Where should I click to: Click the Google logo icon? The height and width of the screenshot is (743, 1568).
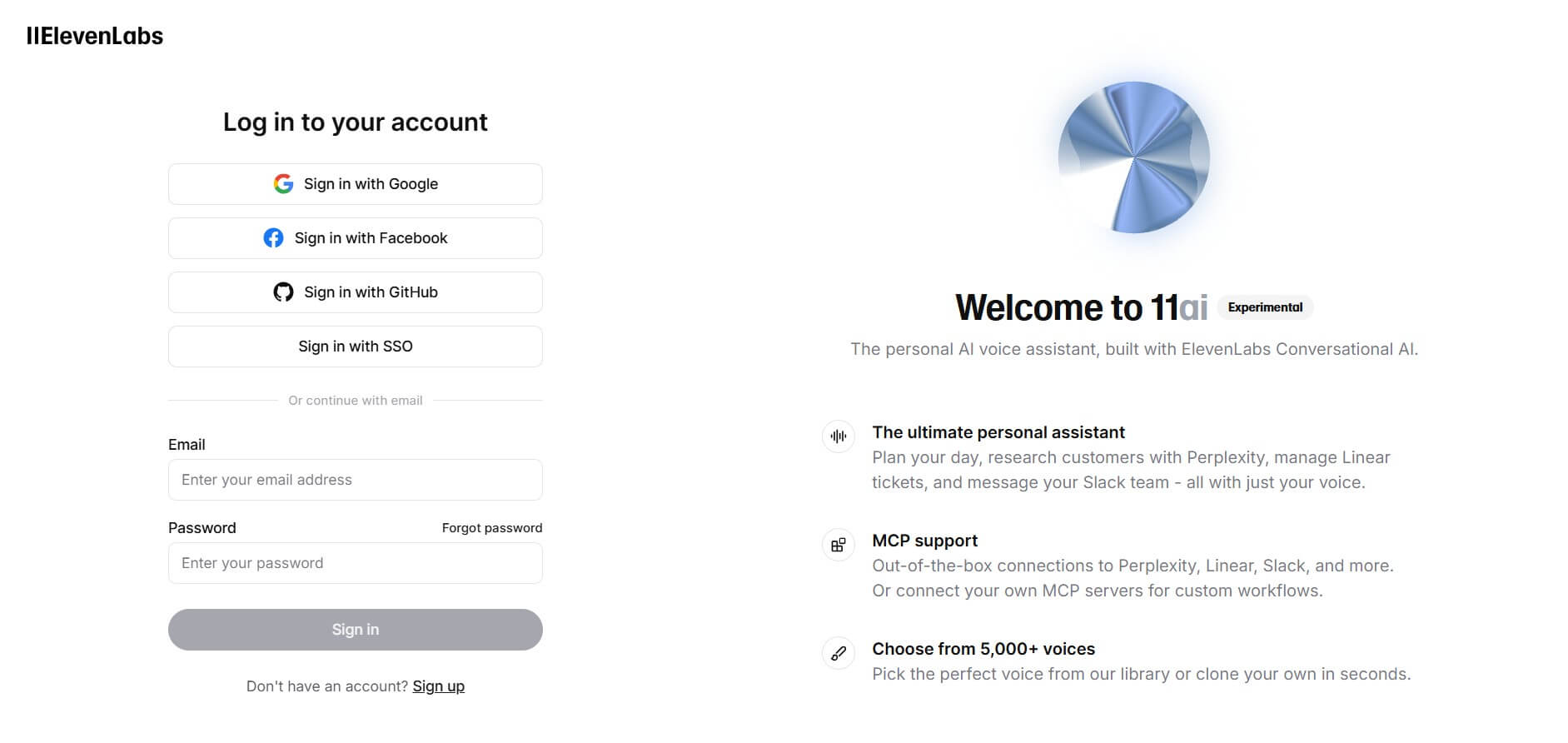click(283, 184)
